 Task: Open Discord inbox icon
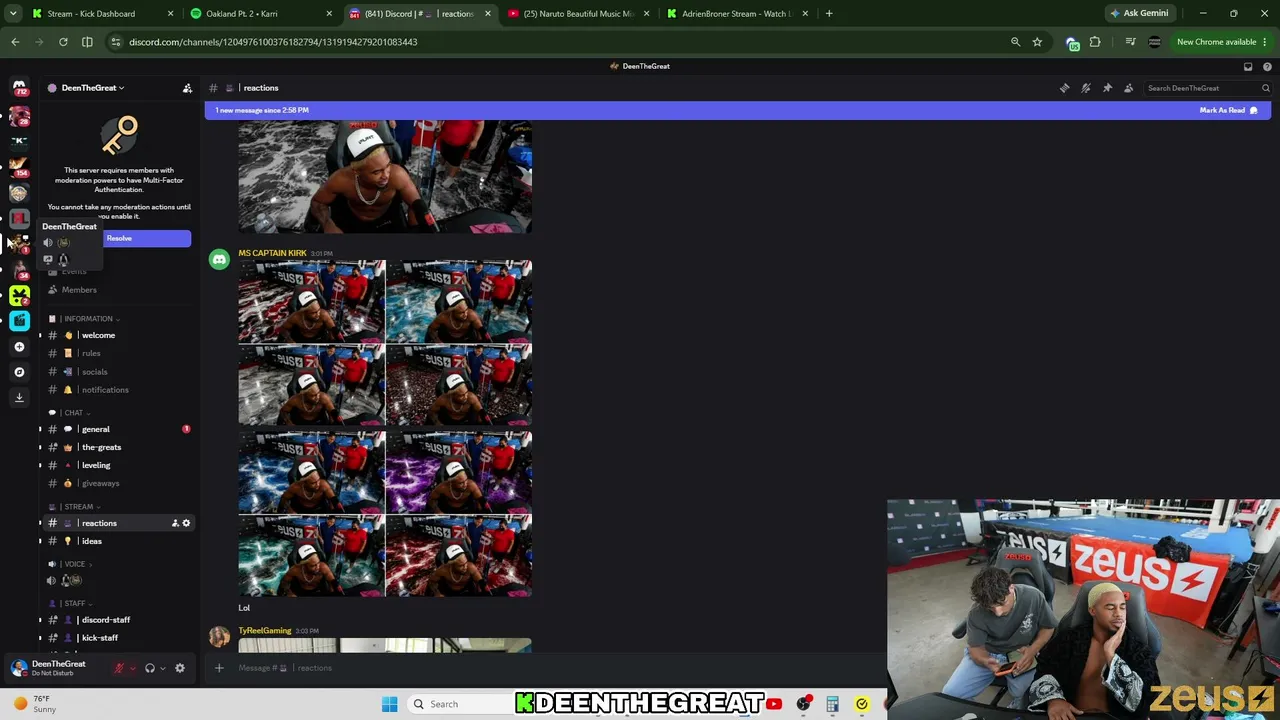pos(1248,66)
